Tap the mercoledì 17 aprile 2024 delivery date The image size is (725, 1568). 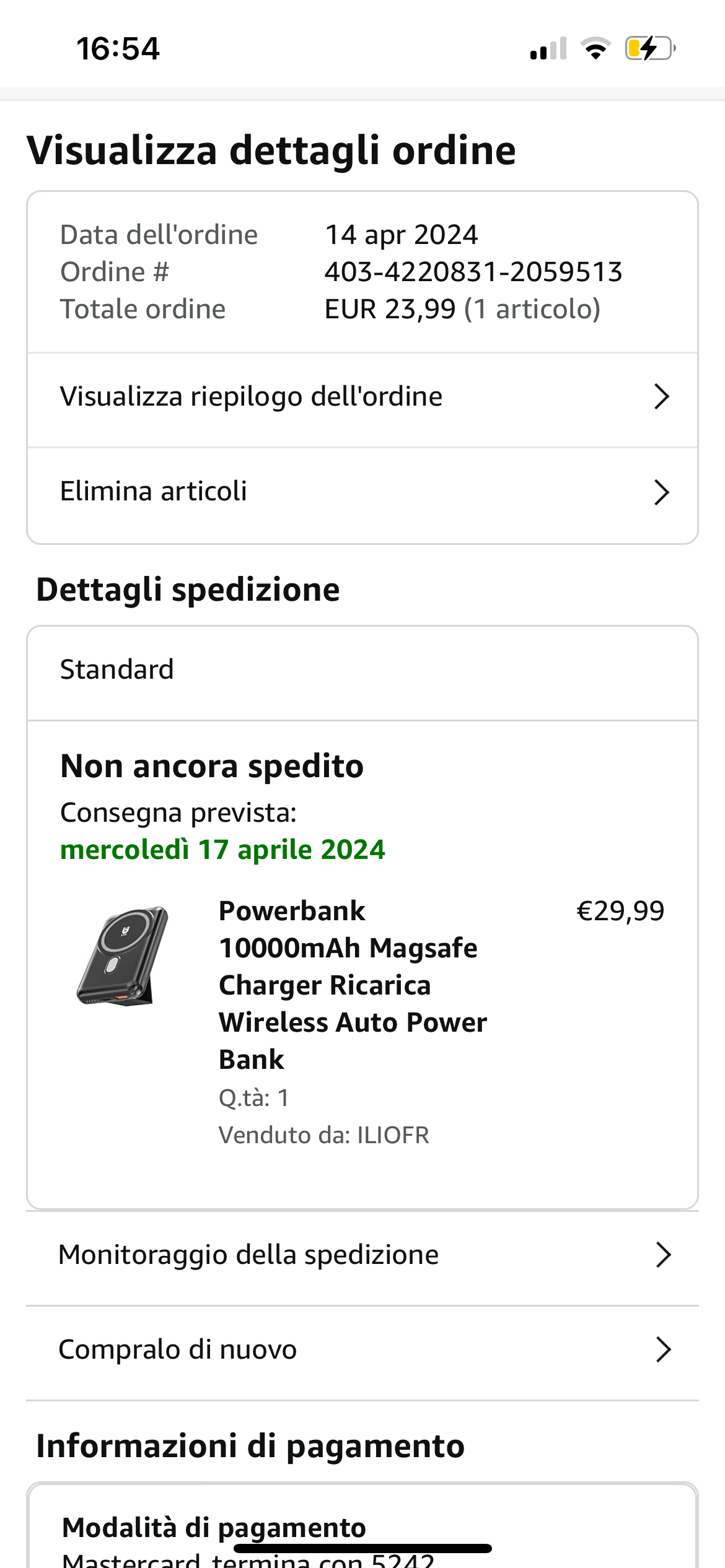(x=222, y=850)
